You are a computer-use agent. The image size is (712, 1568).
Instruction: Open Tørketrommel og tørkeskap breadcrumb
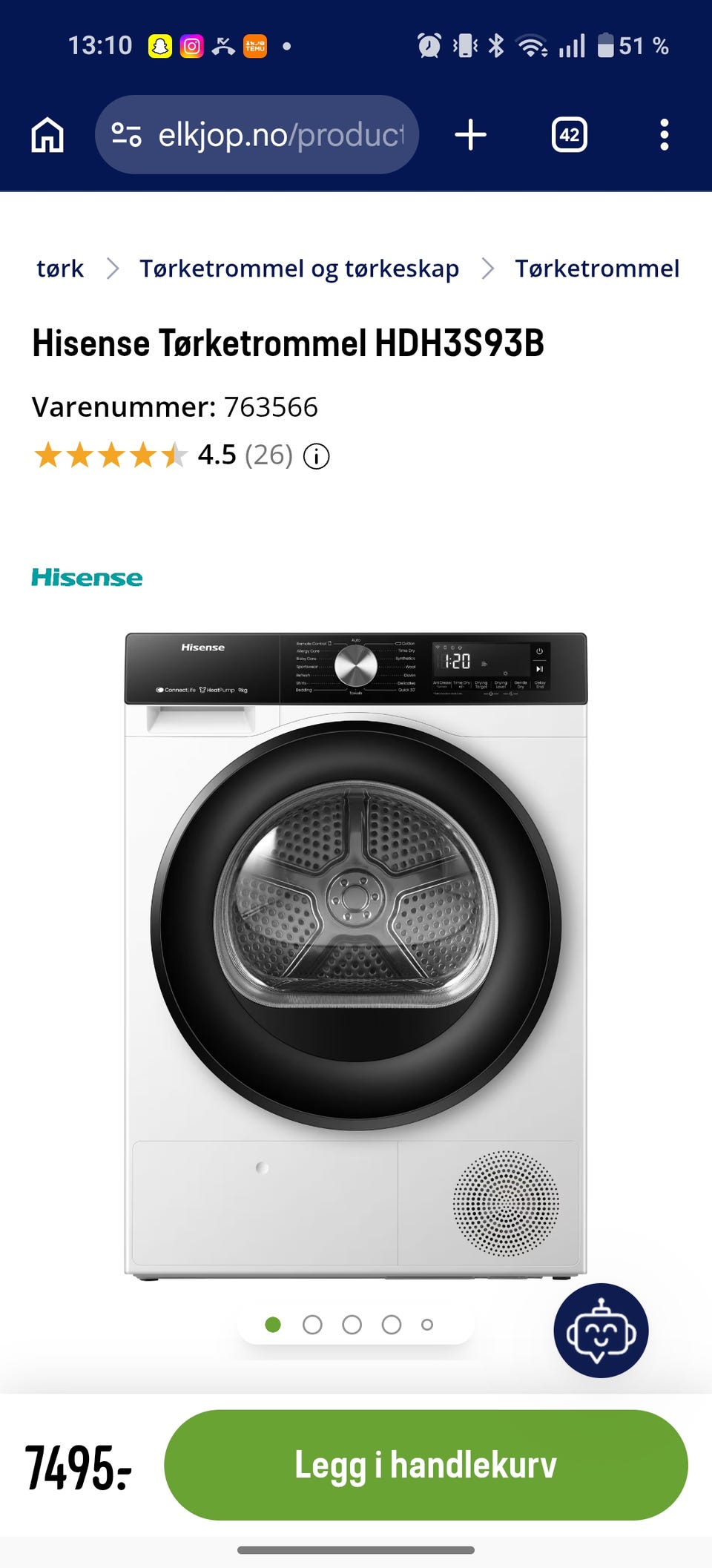pyautogui.click(x=299, y=269)
